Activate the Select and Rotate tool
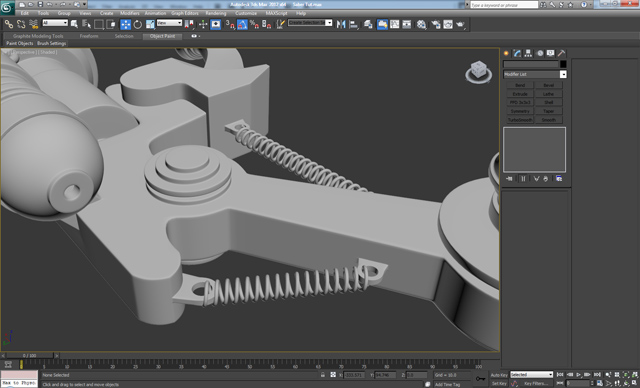This screenshot has height=388, width=640. [138, 24]
